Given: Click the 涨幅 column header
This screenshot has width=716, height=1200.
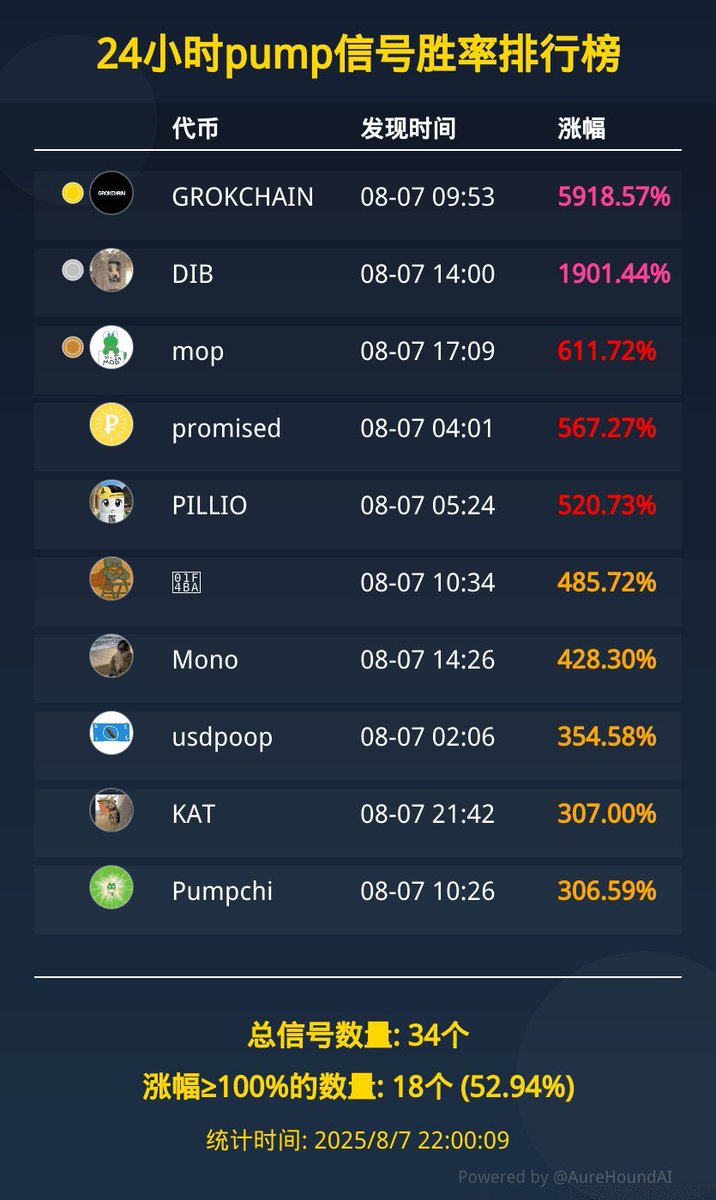Looking at the screenshot, I should [x=581, y=128].
